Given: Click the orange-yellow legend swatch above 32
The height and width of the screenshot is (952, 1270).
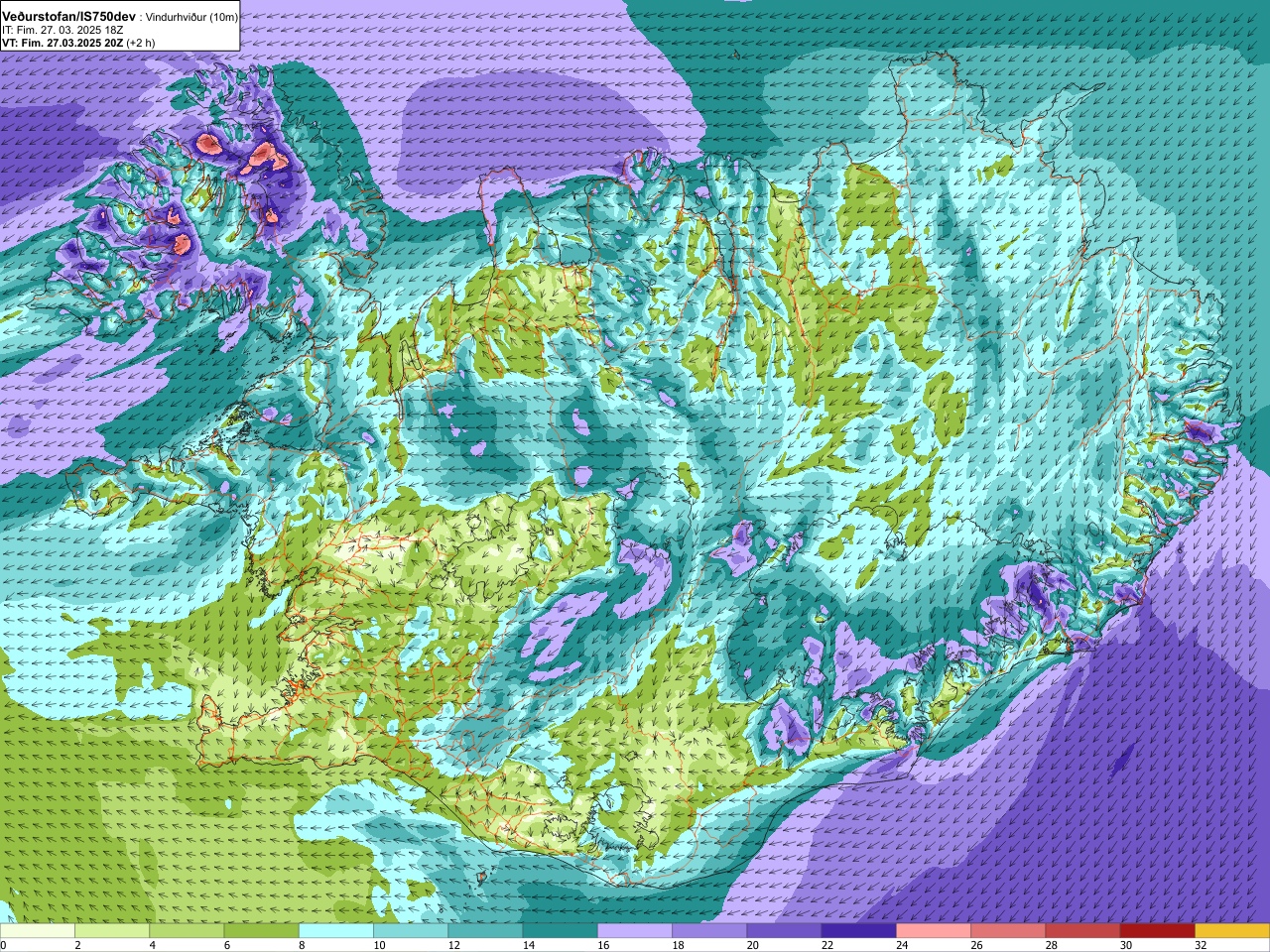Looking at the screenshot, I should 1232,931.
